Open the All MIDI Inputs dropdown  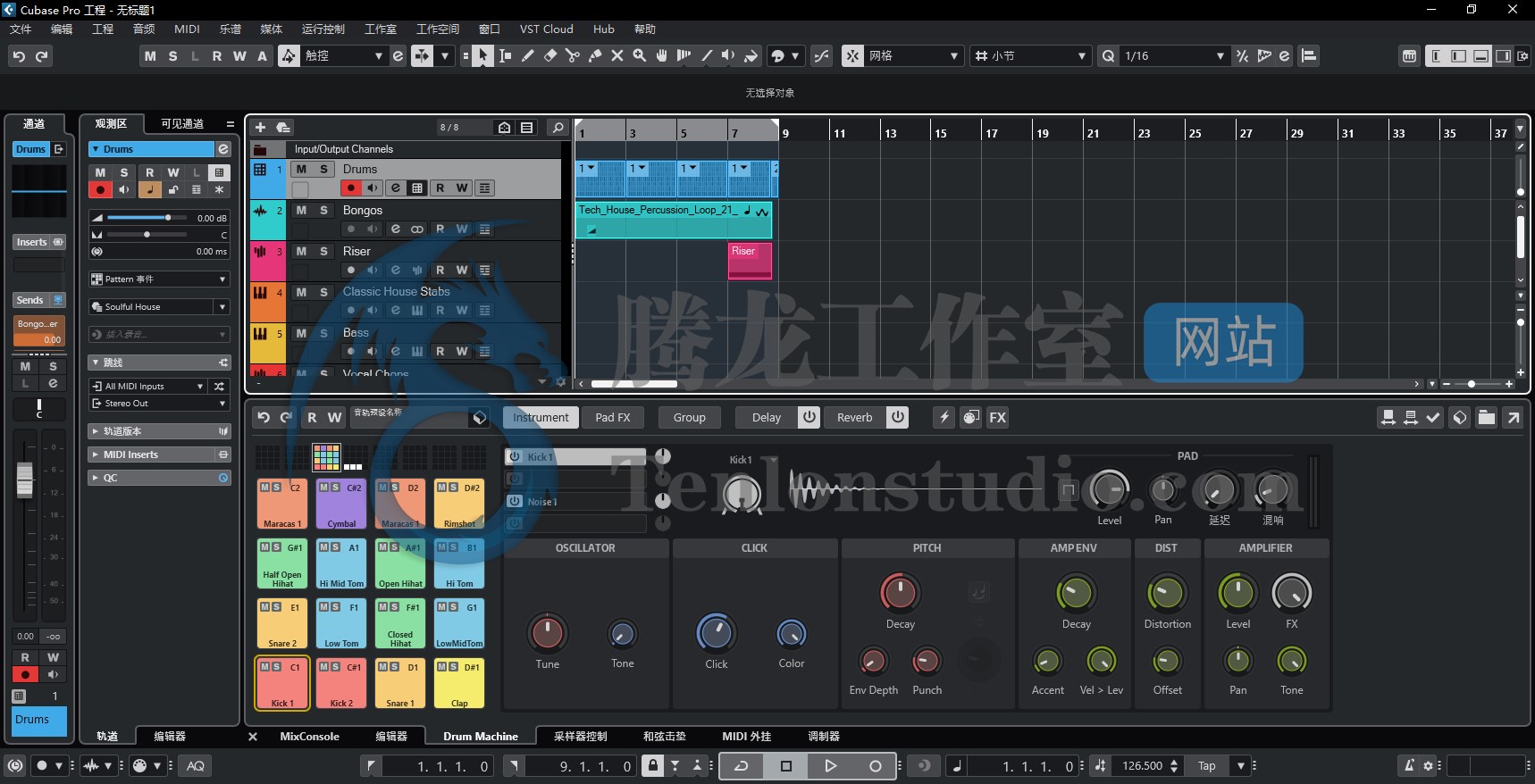point(148,387)
